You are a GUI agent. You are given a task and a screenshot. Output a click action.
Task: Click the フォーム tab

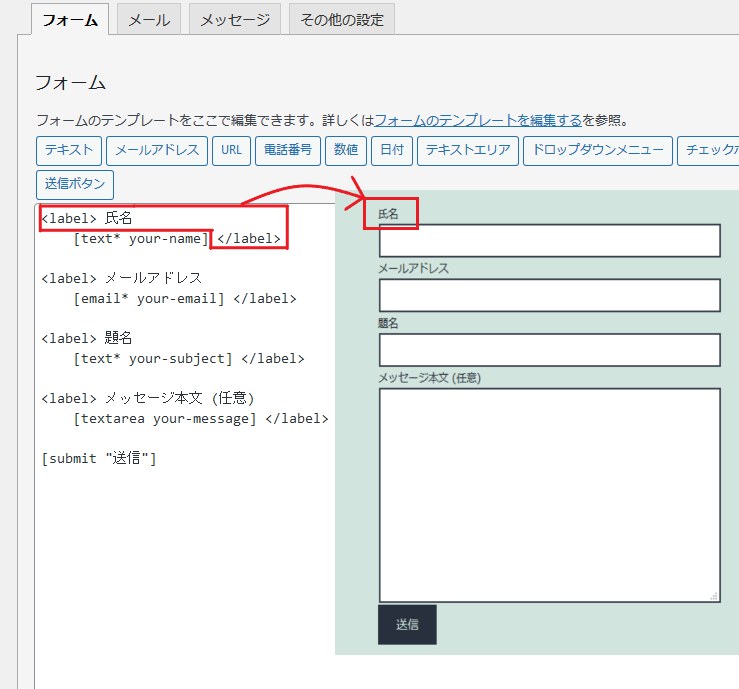coord(70,20)
